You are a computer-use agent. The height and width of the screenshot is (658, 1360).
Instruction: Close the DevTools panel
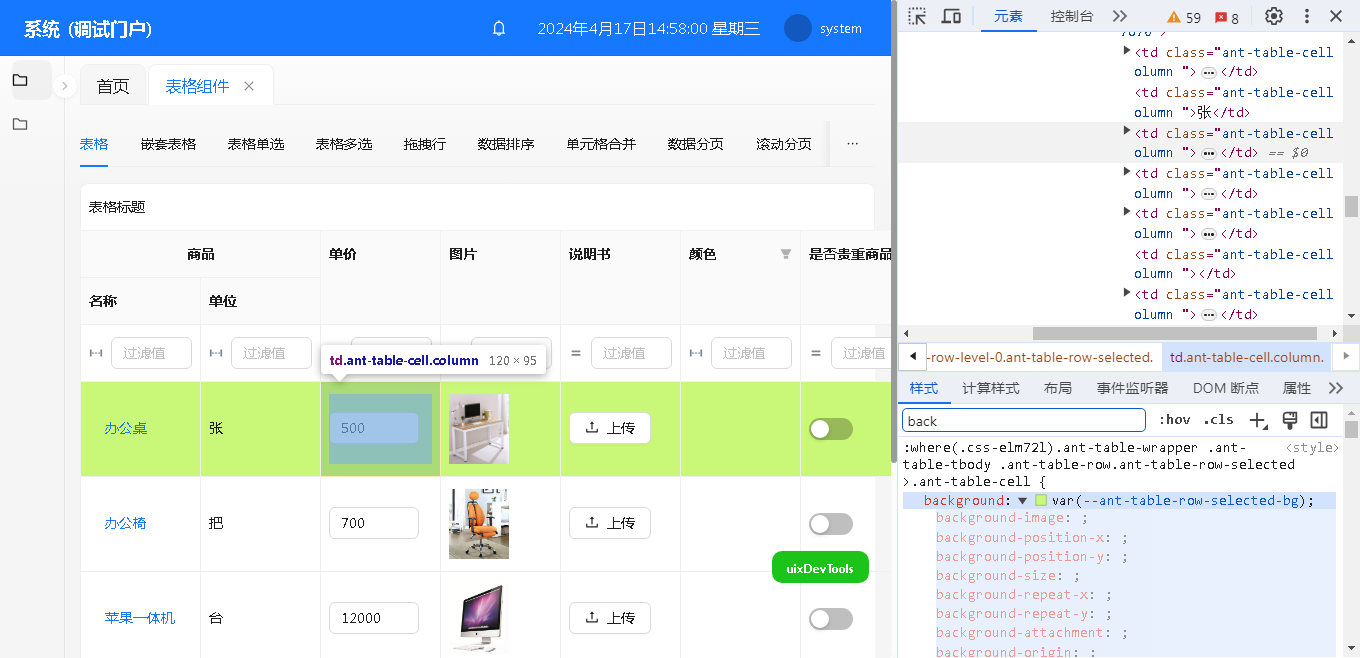click(1336, 16)
